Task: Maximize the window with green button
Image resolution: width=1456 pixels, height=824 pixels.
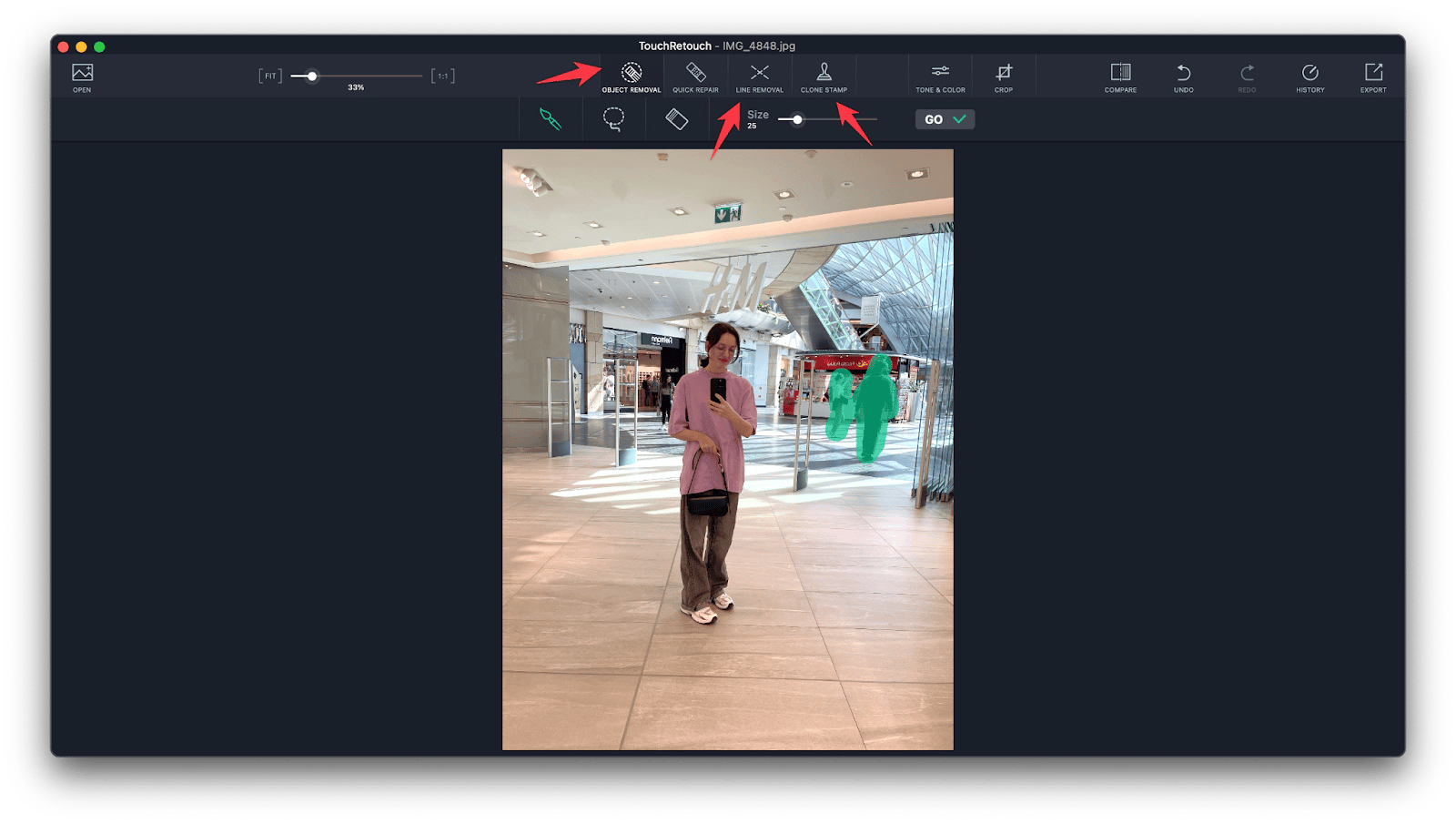Action: coord(100,46)
